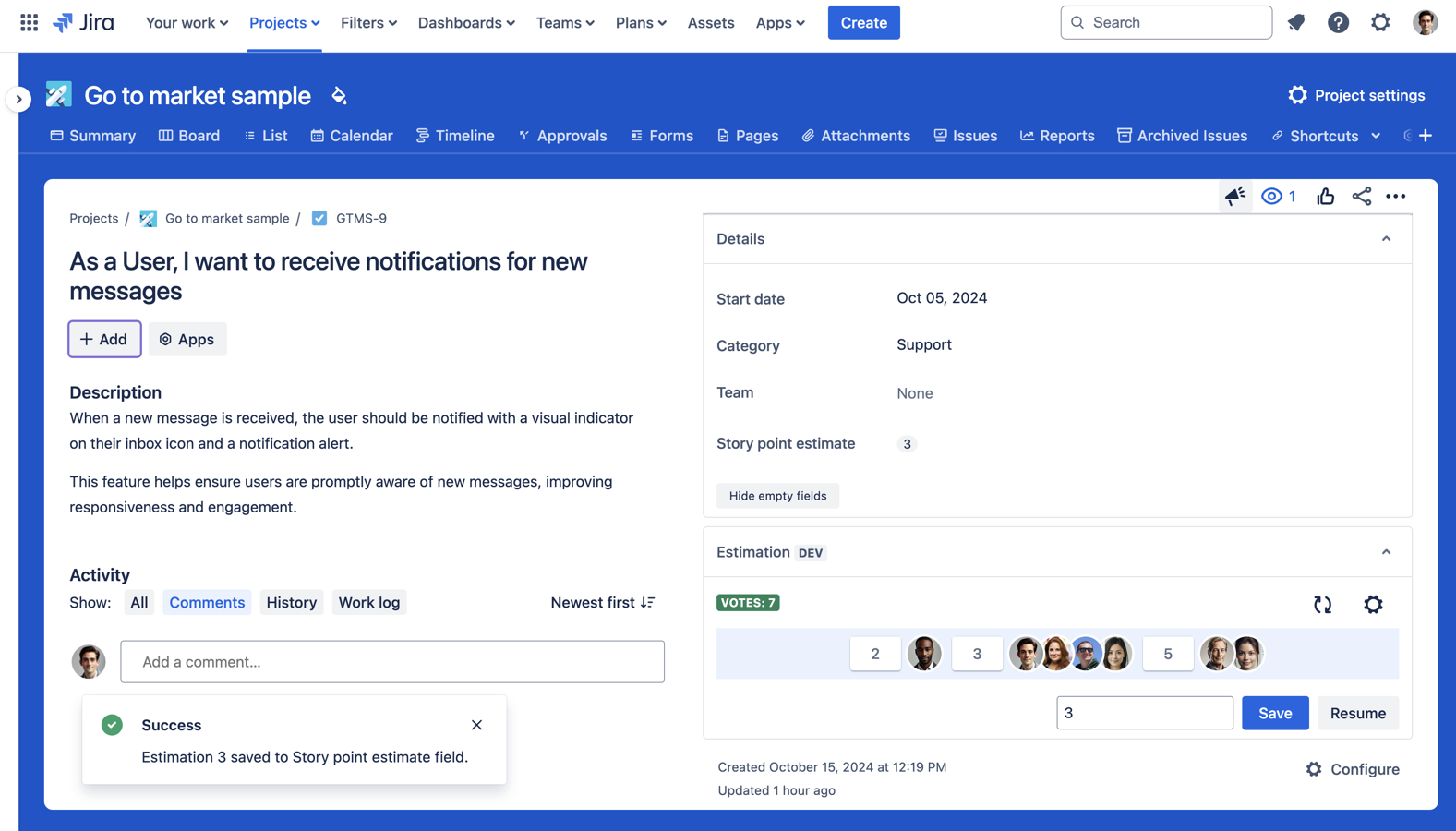Show History activity
The image size is (1456, 831).
[292, 602]
